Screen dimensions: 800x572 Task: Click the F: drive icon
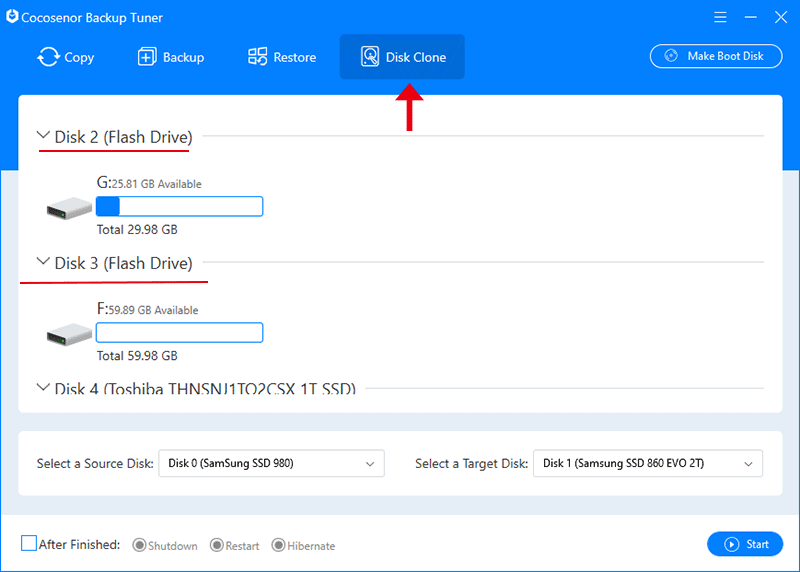pos(69,334)
